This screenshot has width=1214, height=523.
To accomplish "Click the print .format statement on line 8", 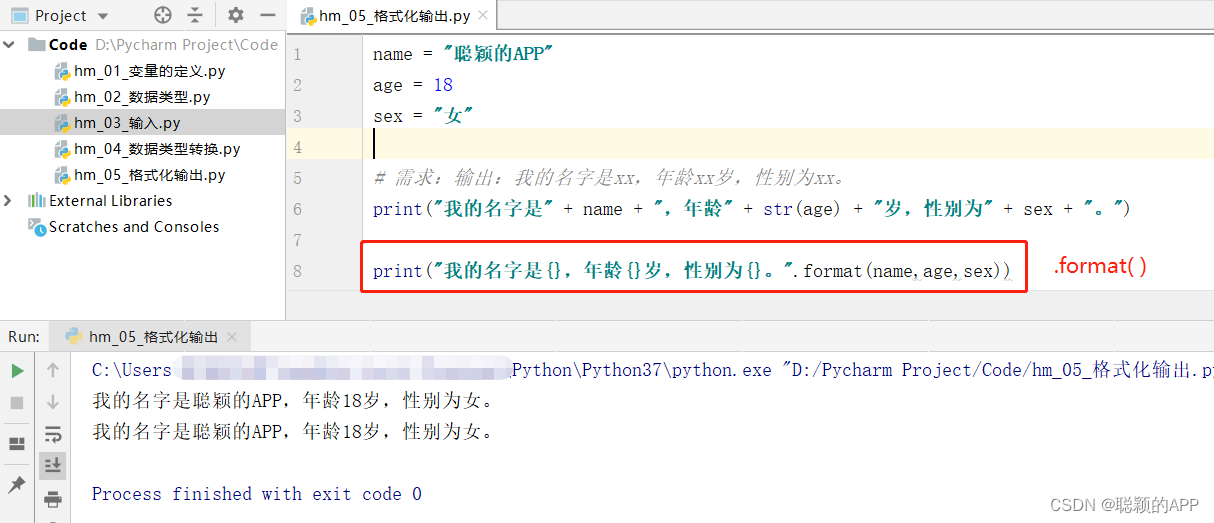I will pyautogui.click(x=692, y=271).
